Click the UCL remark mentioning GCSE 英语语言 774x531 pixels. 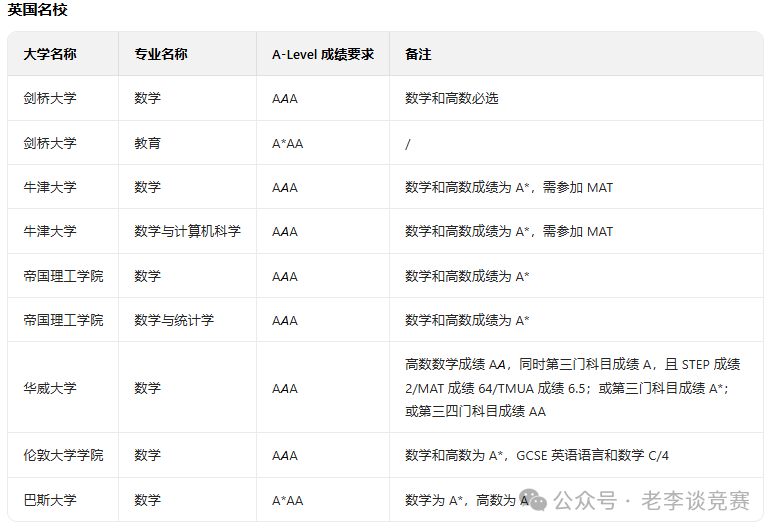(537, 455)
